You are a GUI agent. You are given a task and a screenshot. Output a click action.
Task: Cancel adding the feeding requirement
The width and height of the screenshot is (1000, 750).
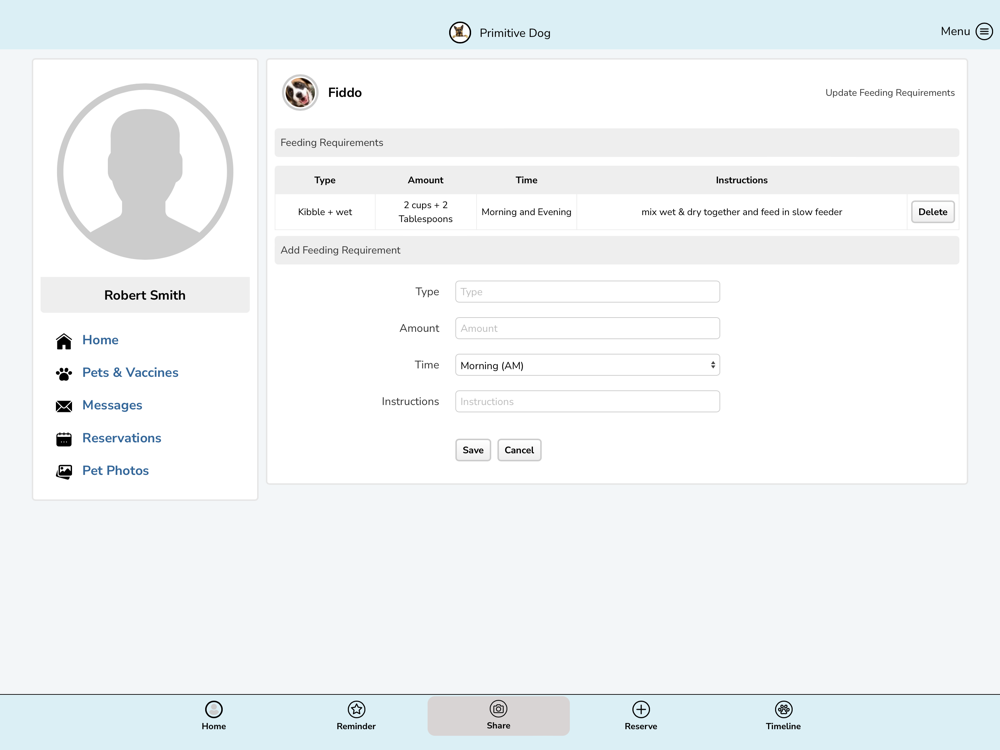519,450
